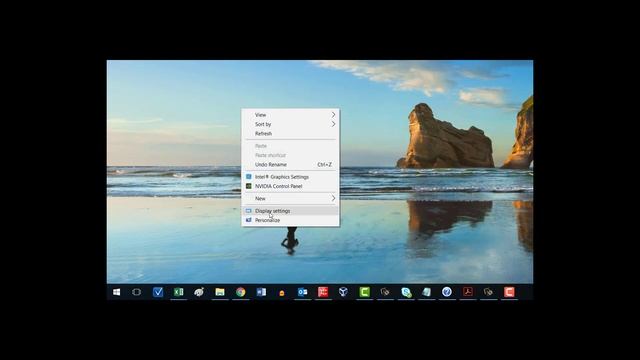Screen dimensions: 640x360
Task: Click the grayed-out Paste entry
Action: pyautogui.click(x=290, y=146)
